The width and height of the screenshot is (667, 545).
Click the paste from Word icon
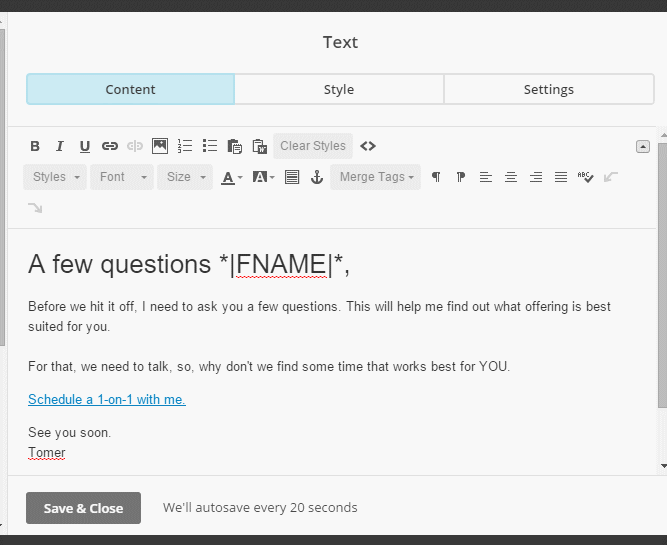[x=260, y=146]
